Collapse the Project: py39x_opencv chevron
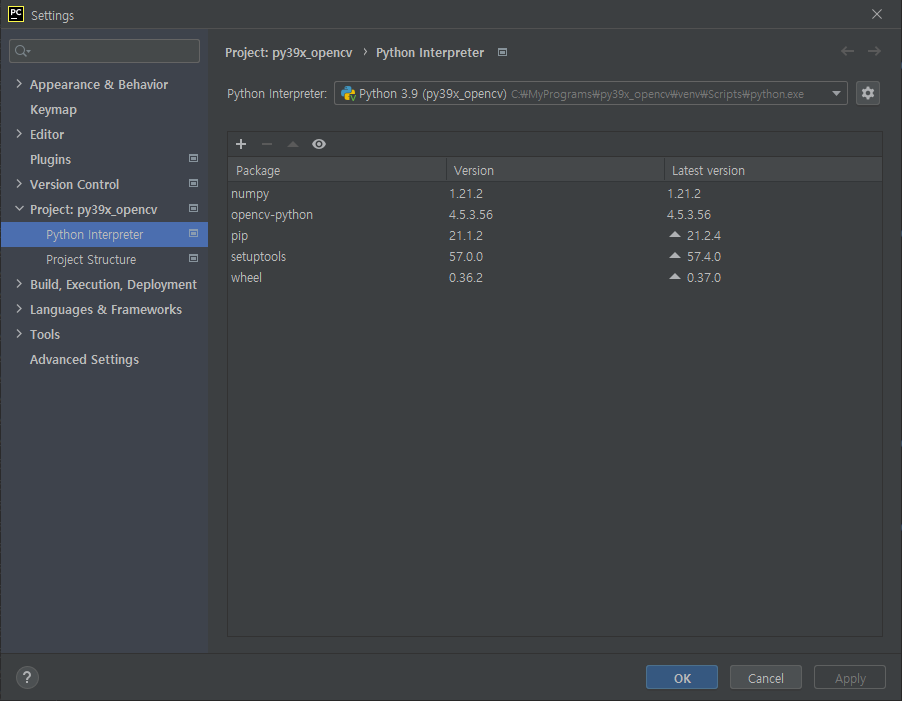 pos(19,209)
